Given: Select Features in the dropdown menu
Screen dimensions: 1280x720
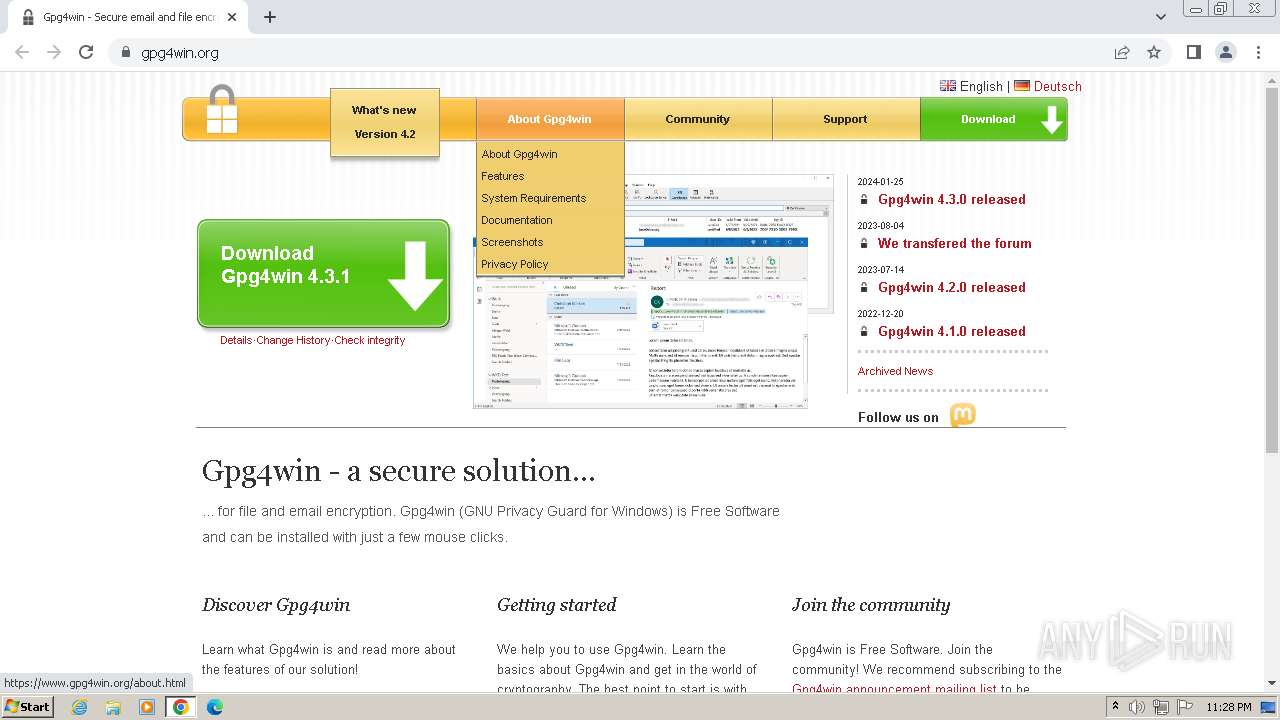Looking at the screenshot, I should tap(502, 176).
